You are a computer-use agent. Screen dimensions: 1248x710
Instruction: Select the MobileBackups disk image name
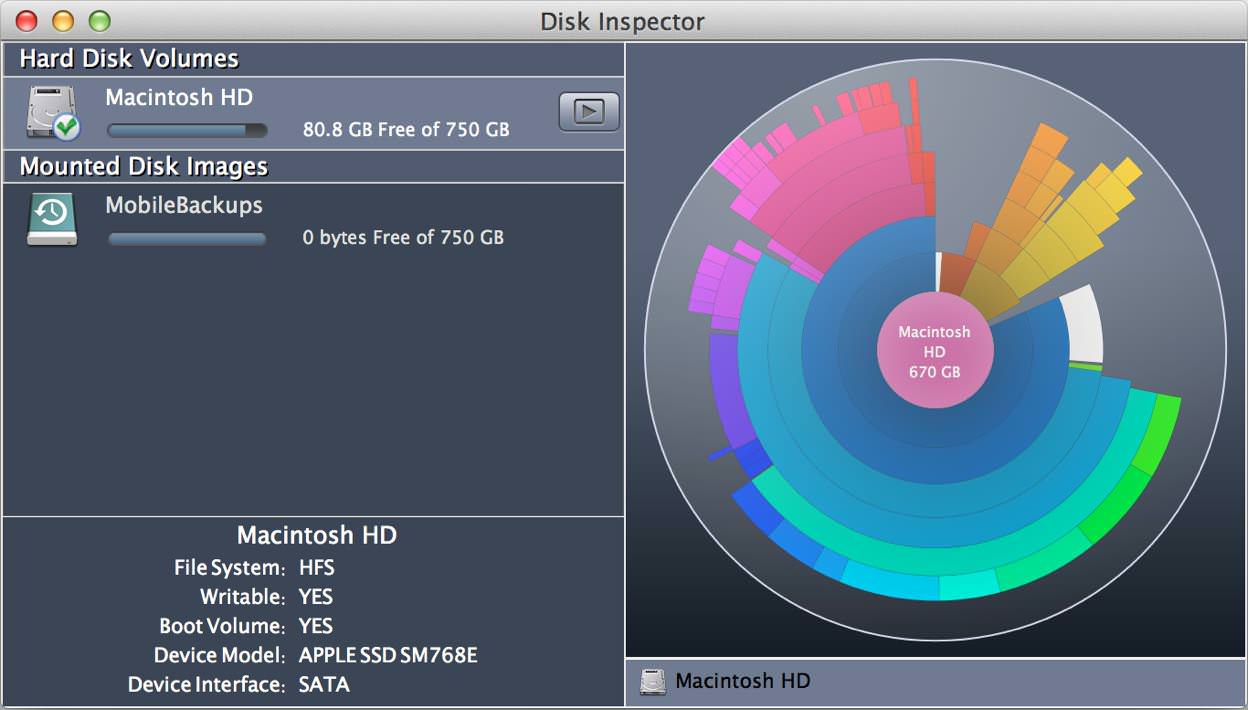pyautogui.click(x=184, y=205)
